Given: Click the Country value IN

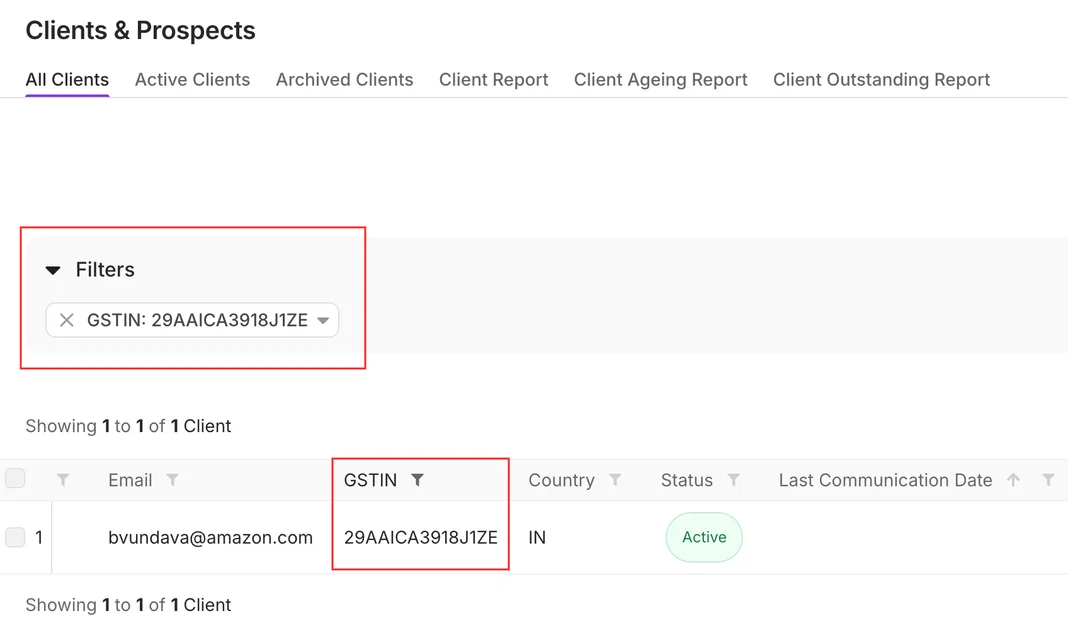Looking at the screenshot, I should click(537, 537).
